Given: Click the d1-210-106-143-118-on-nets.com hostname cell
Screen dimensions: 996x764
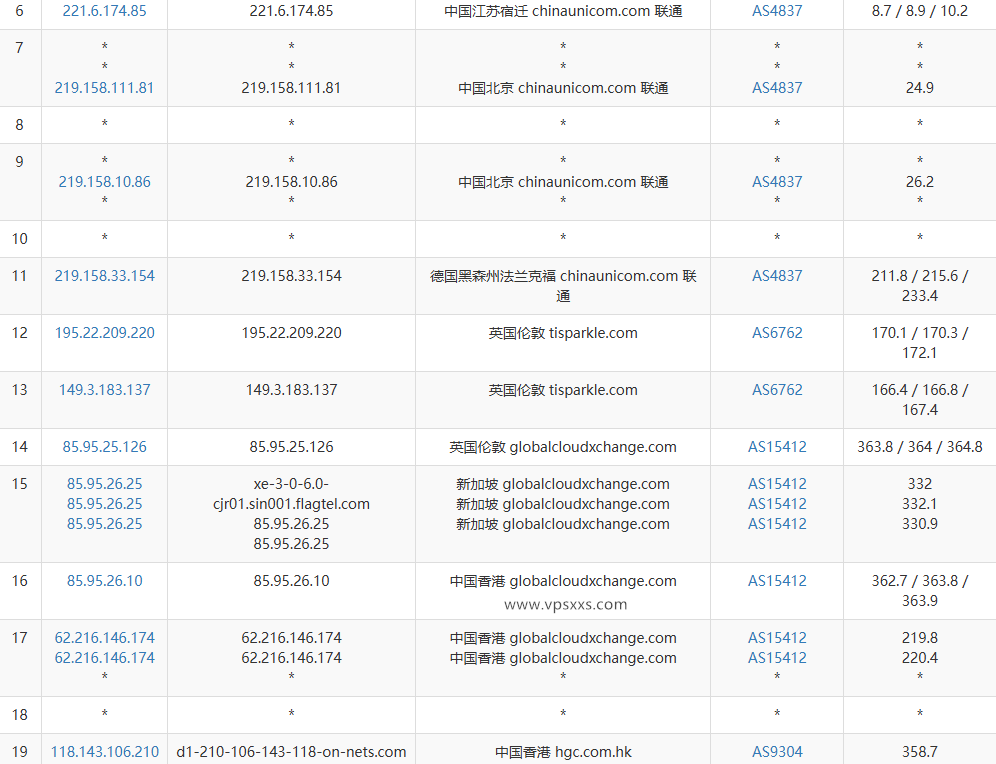Looking at the screenshot, I should point(291,751).
